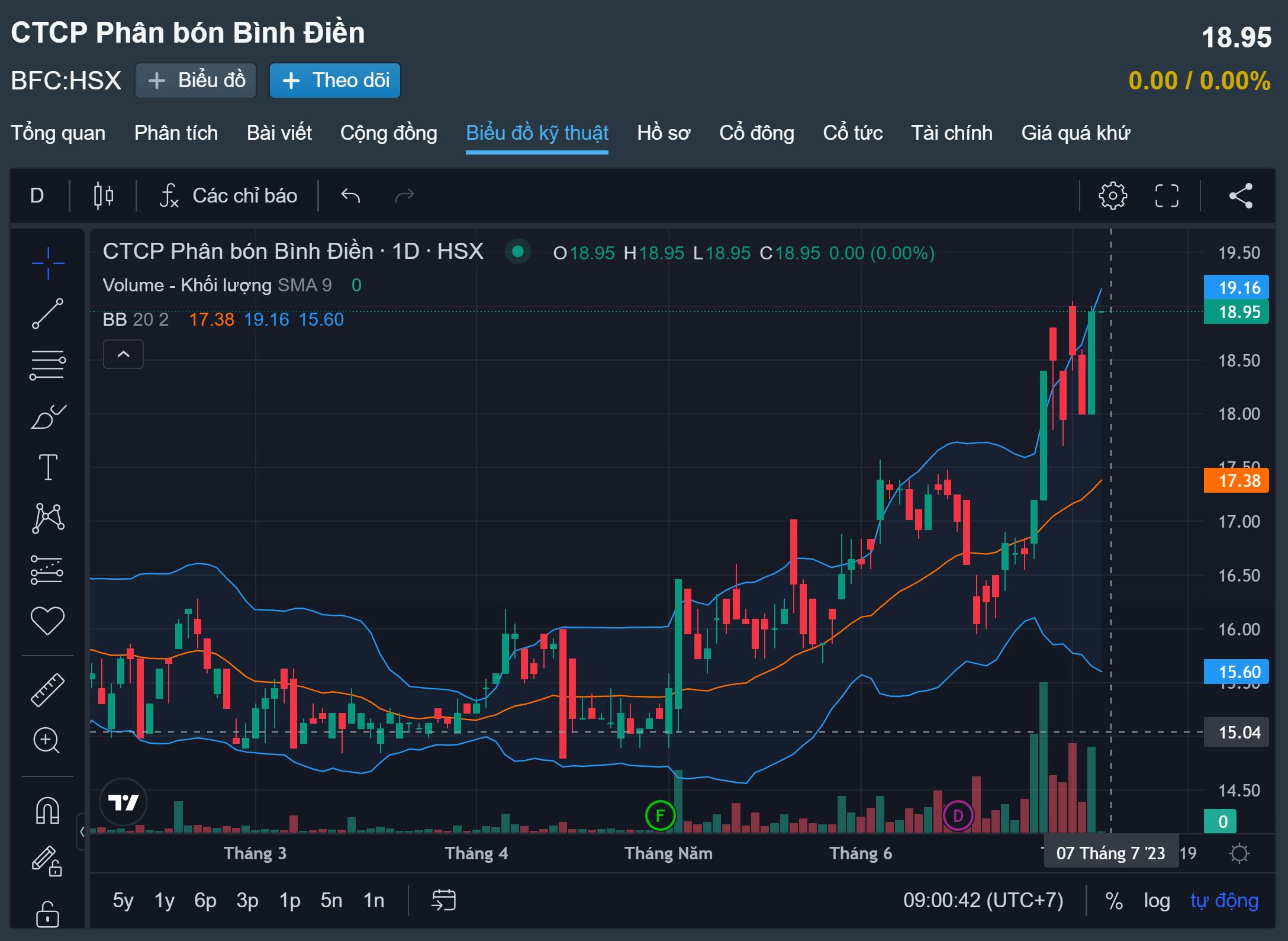Set chart range to 3p
The image size is (1288, 941).
(x=247, y=901)
